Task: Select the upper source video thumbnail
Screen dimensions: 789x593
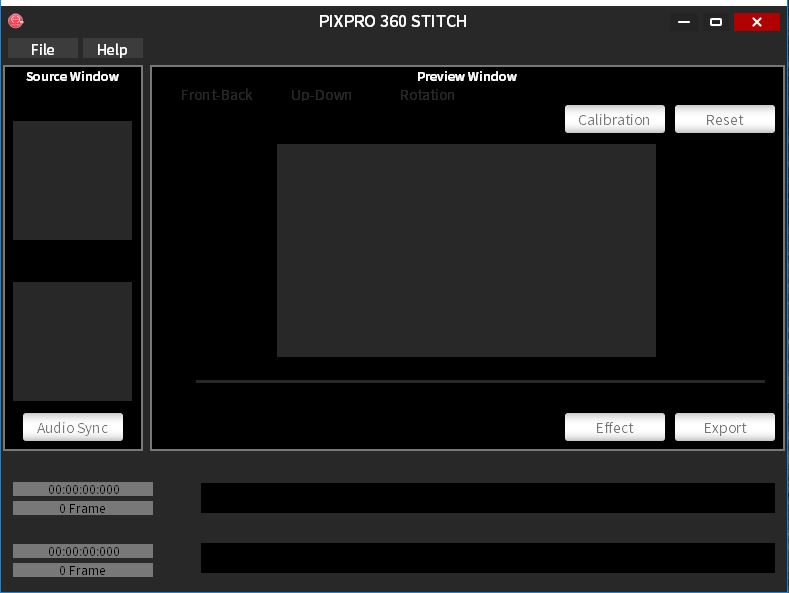Action: pos(73,181)
